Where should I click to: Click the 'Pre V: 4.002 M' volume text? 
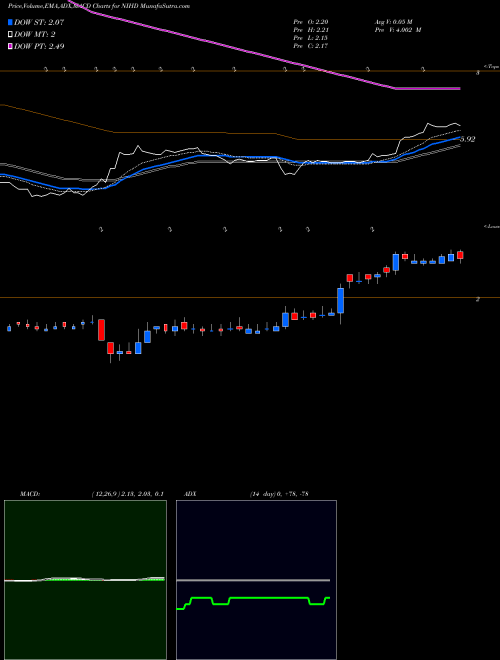coord(398,30)
